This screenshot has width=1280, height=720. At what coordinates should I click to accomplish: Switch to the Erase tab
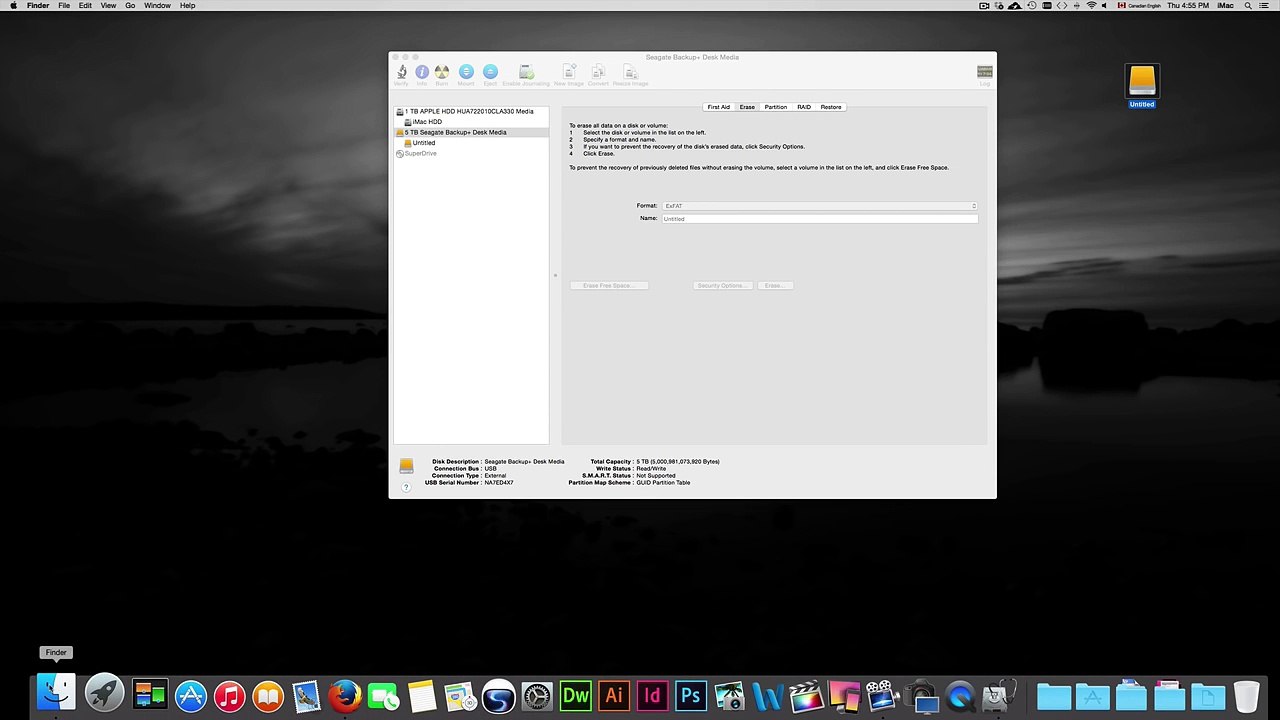(747, 107)
